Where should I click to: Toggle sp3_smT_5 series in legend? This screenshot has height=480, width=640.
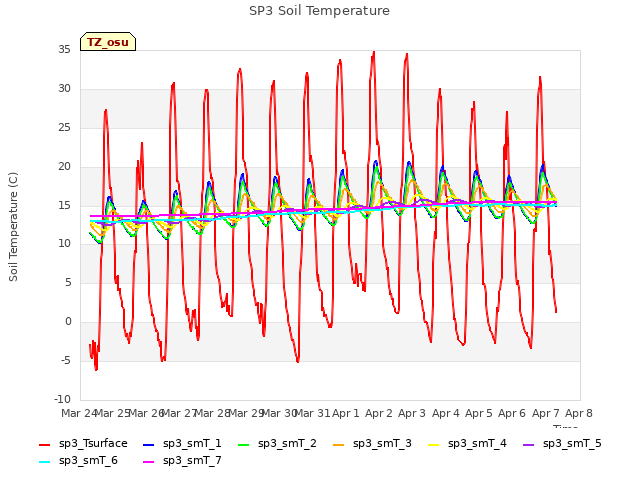[562, 444]
